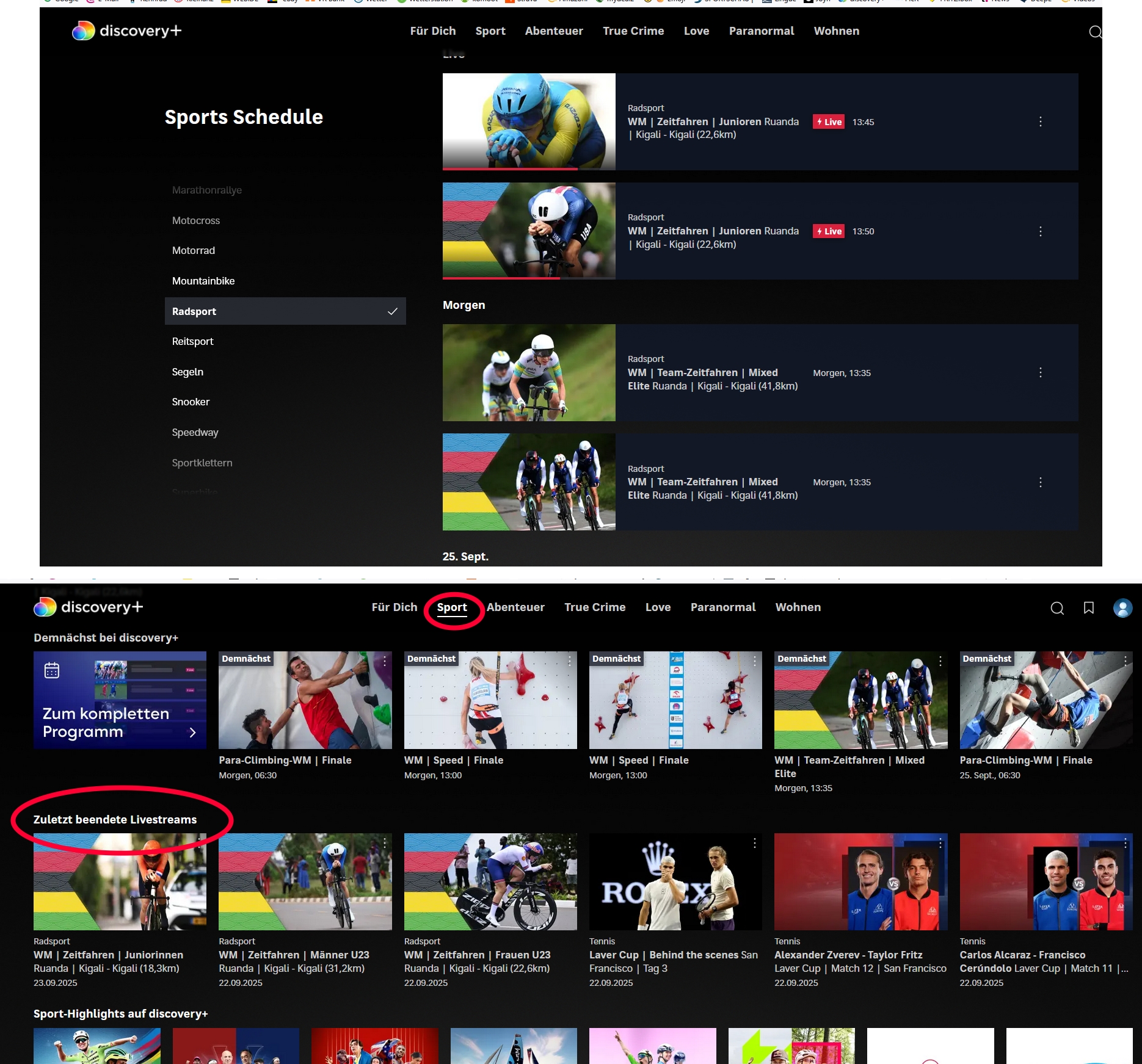Click progress bar under the 13:45 live thumbnail

pyautogui.click(x=529, y=168)
